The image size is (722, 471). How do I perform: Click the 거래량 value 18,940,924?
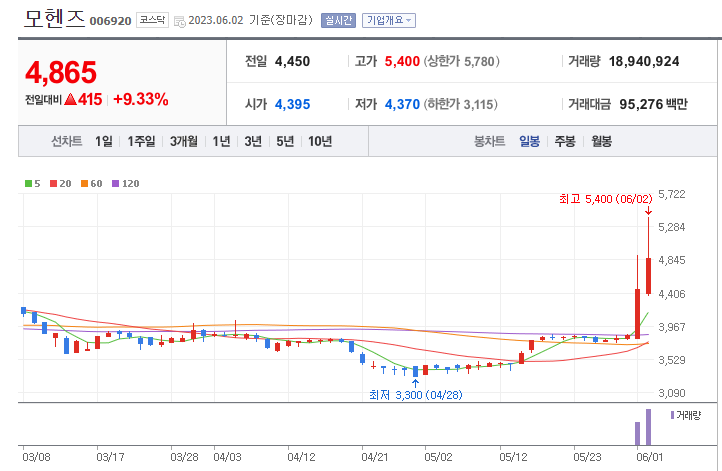tap(644, 61)
